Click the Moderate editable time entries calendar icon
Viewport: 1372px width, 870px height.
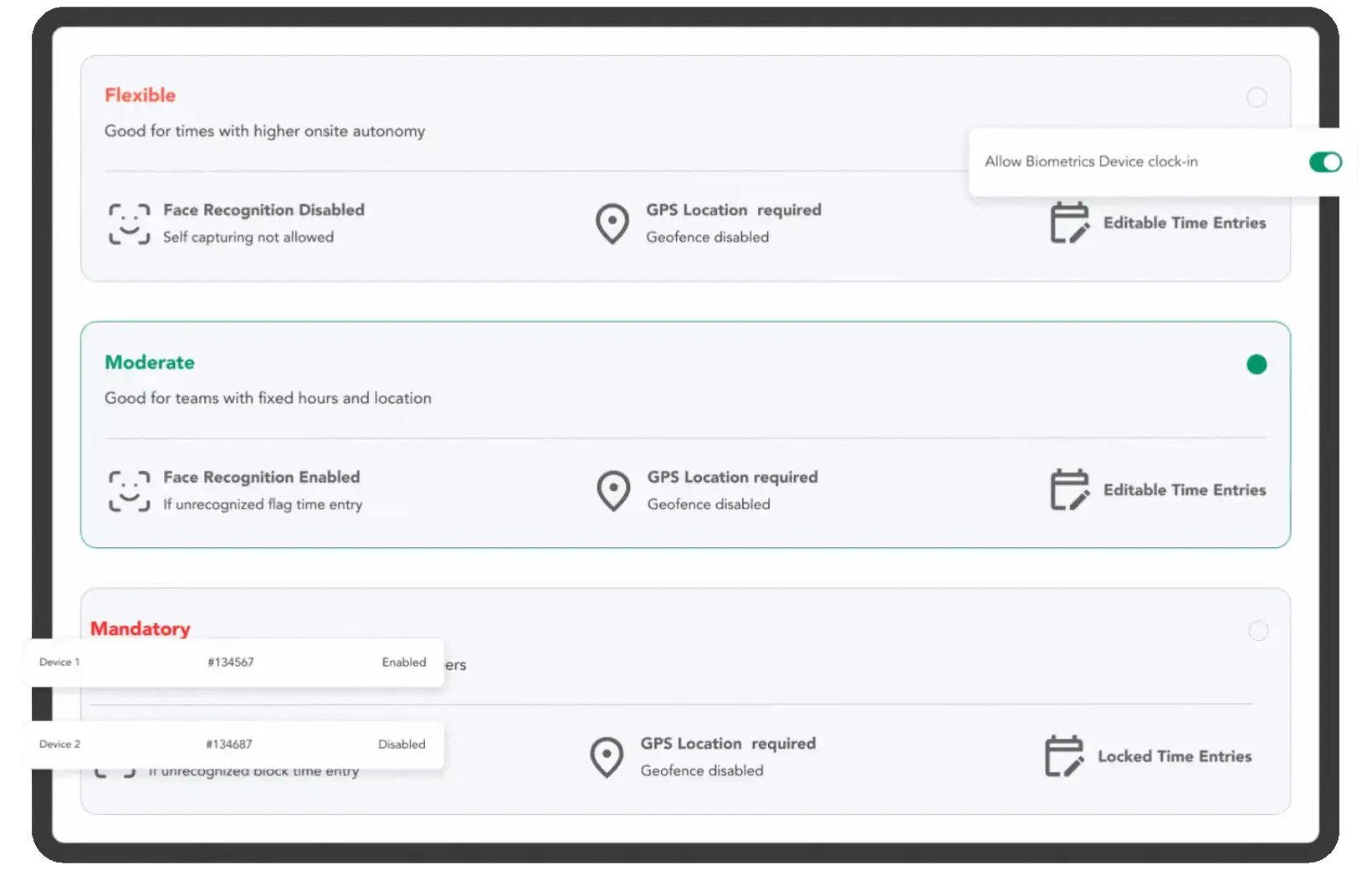[x=1069, y=489]
